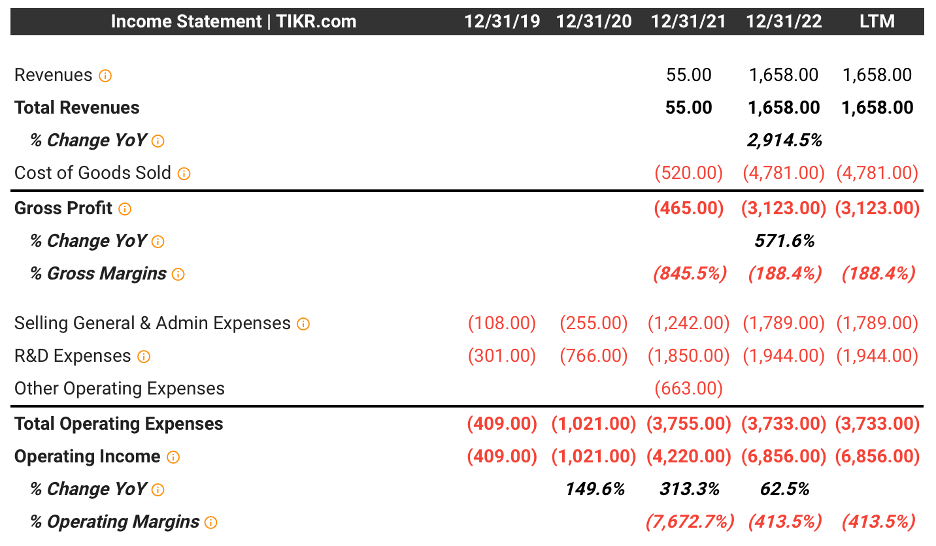The height and width of the screenshot is (546, 936).
Task: Click info icon for % Change YoY under Total Revenues
Action: [158, 141]
